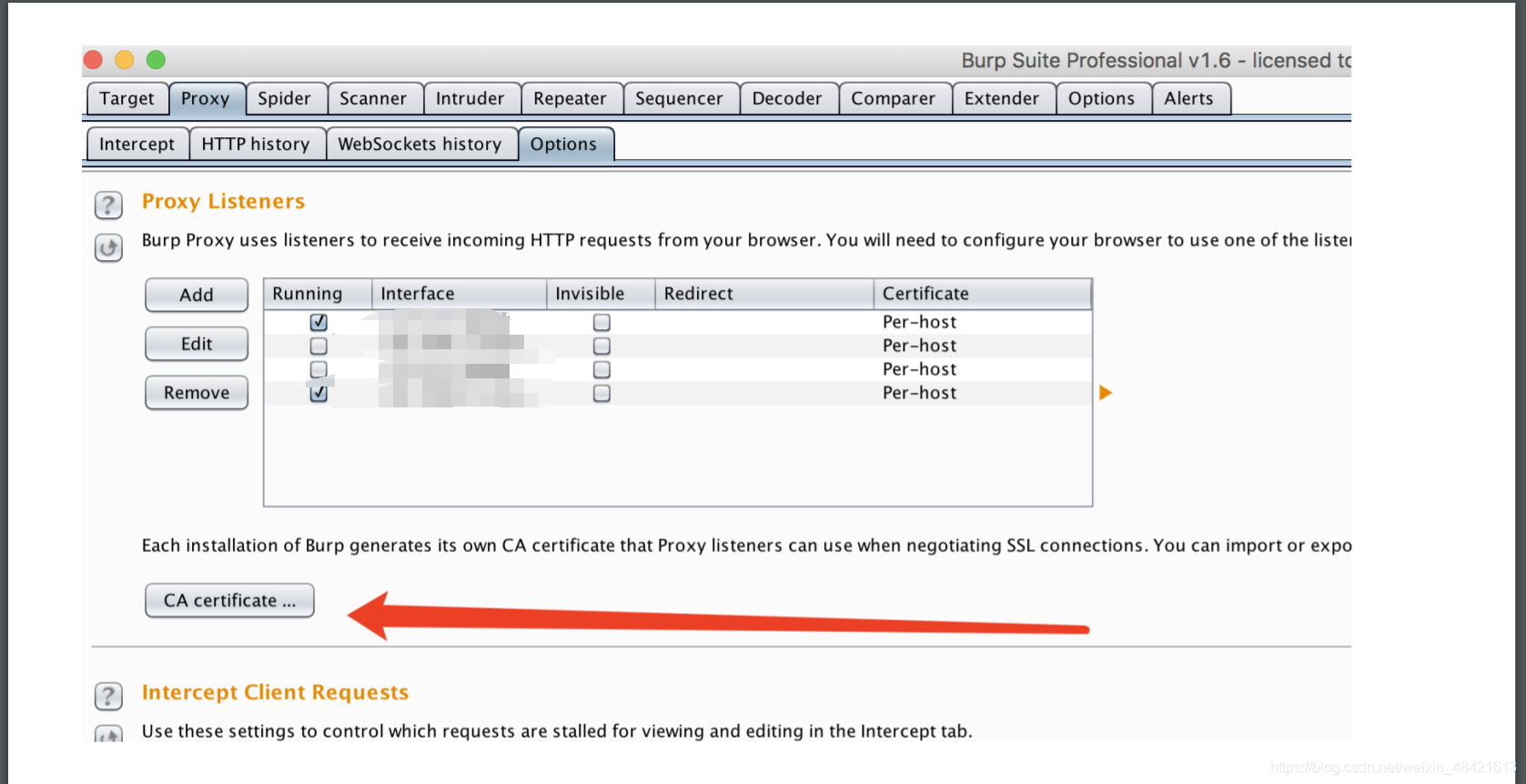Switch to the Repeater tab
This screenshot has width=1526, height=784.
(571, 98)
